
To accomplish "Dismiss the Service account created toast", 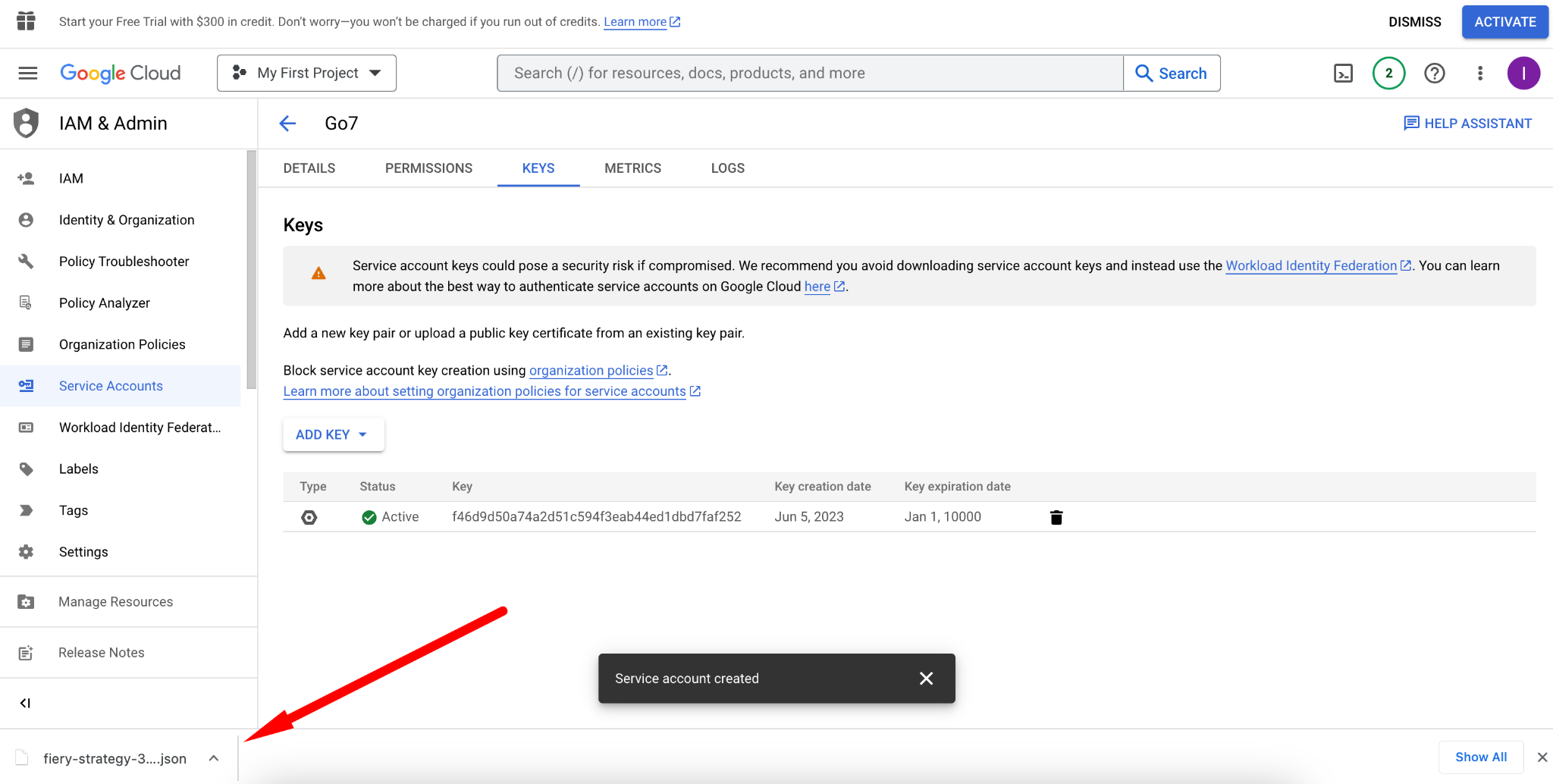I will tap(926, 679).
